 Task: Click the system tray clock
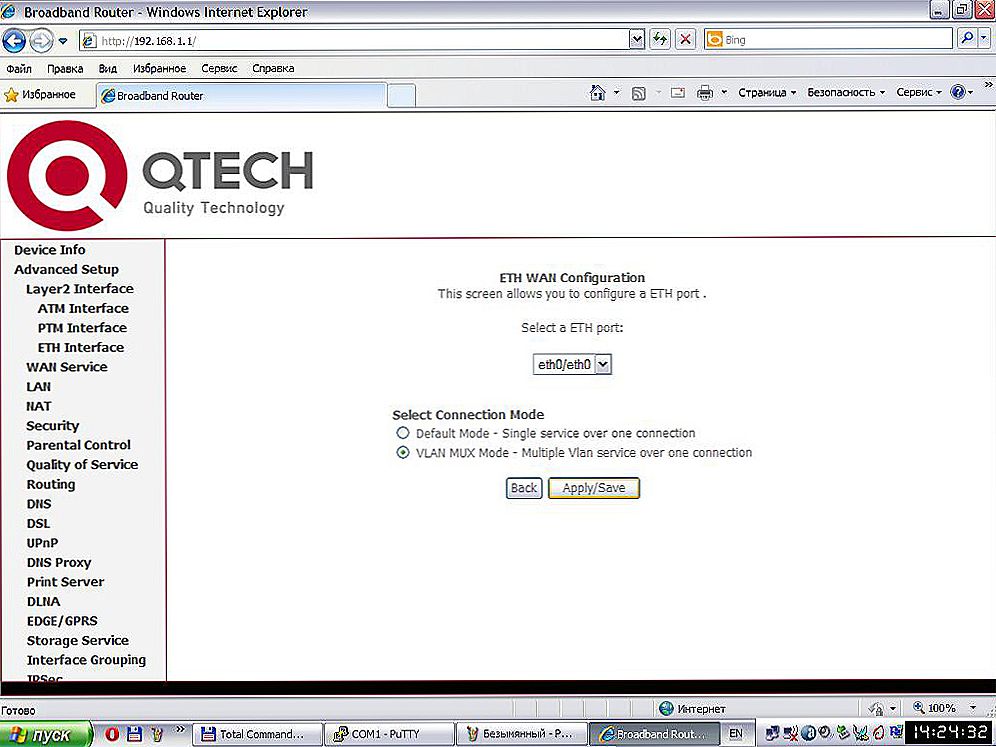(950, 732)
